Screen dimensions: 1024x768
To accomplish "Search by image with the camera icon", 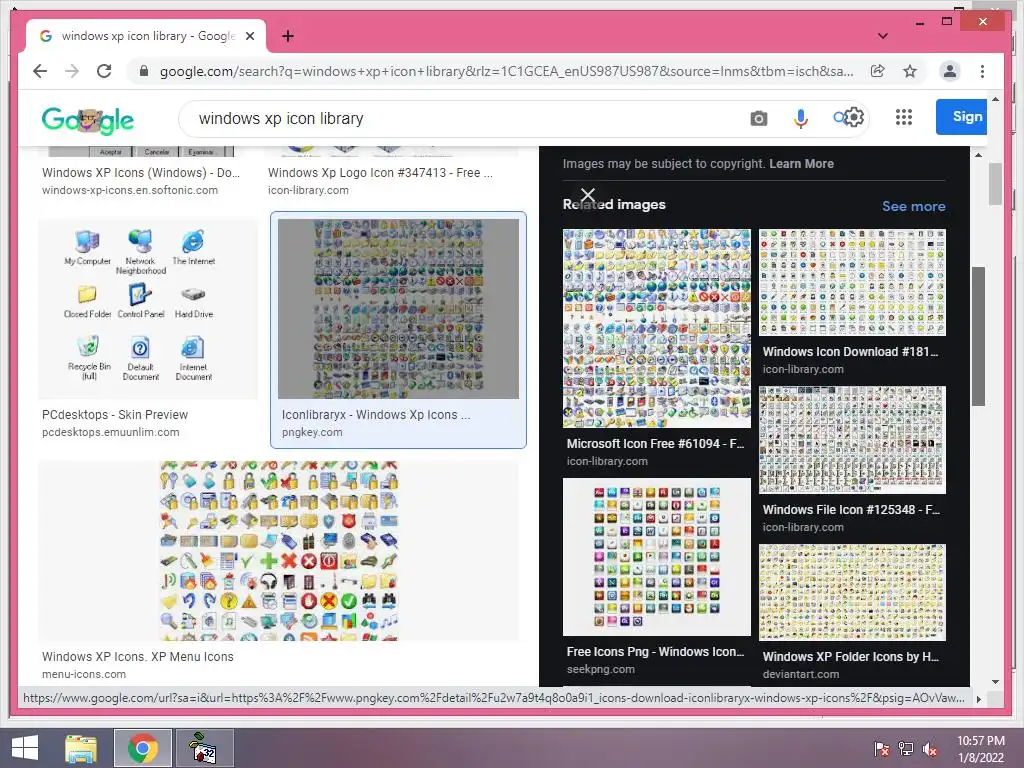I will (x=758, y=118).
